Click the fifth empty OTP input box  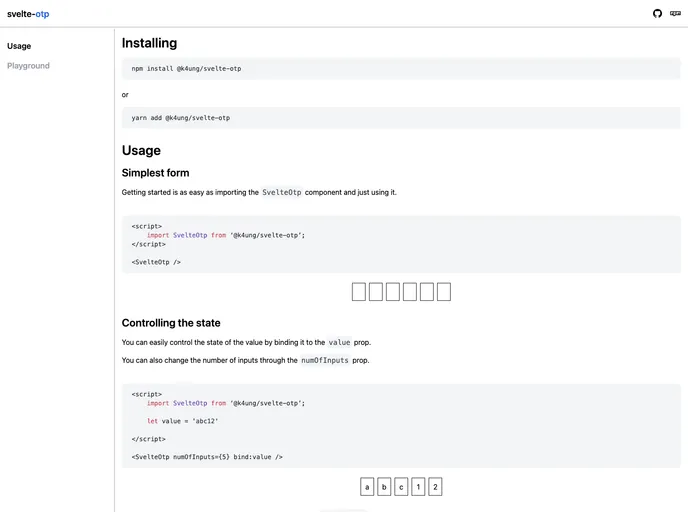[x=427, y=292]
